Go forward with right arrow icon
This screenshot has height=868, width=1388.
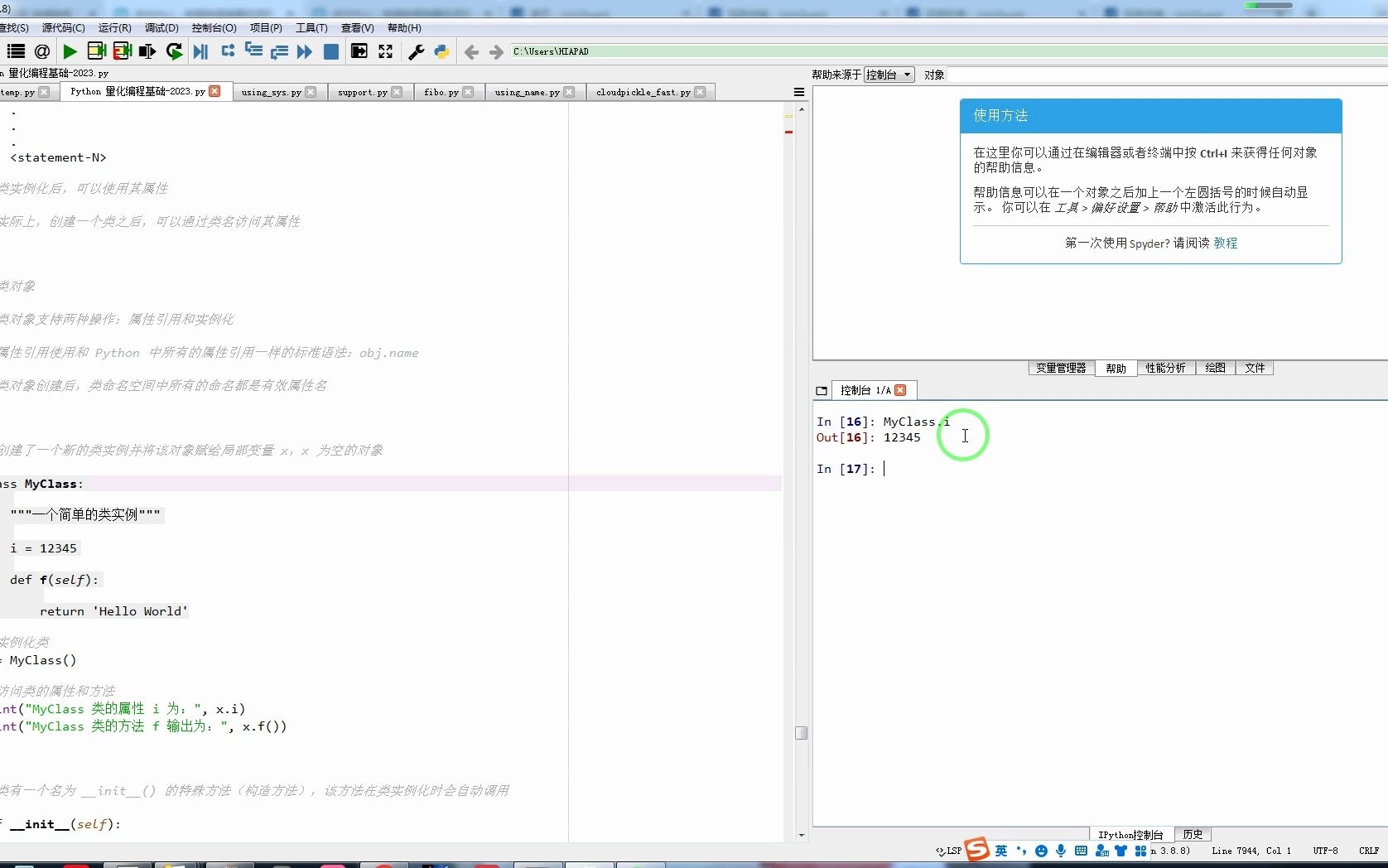(x=496, y=52)
